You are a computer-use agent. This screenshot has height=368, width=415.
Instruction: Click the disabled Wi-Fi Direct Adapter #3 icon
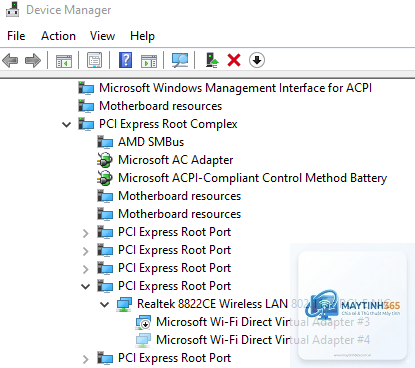pyautogui.click(x=143, y=322)
